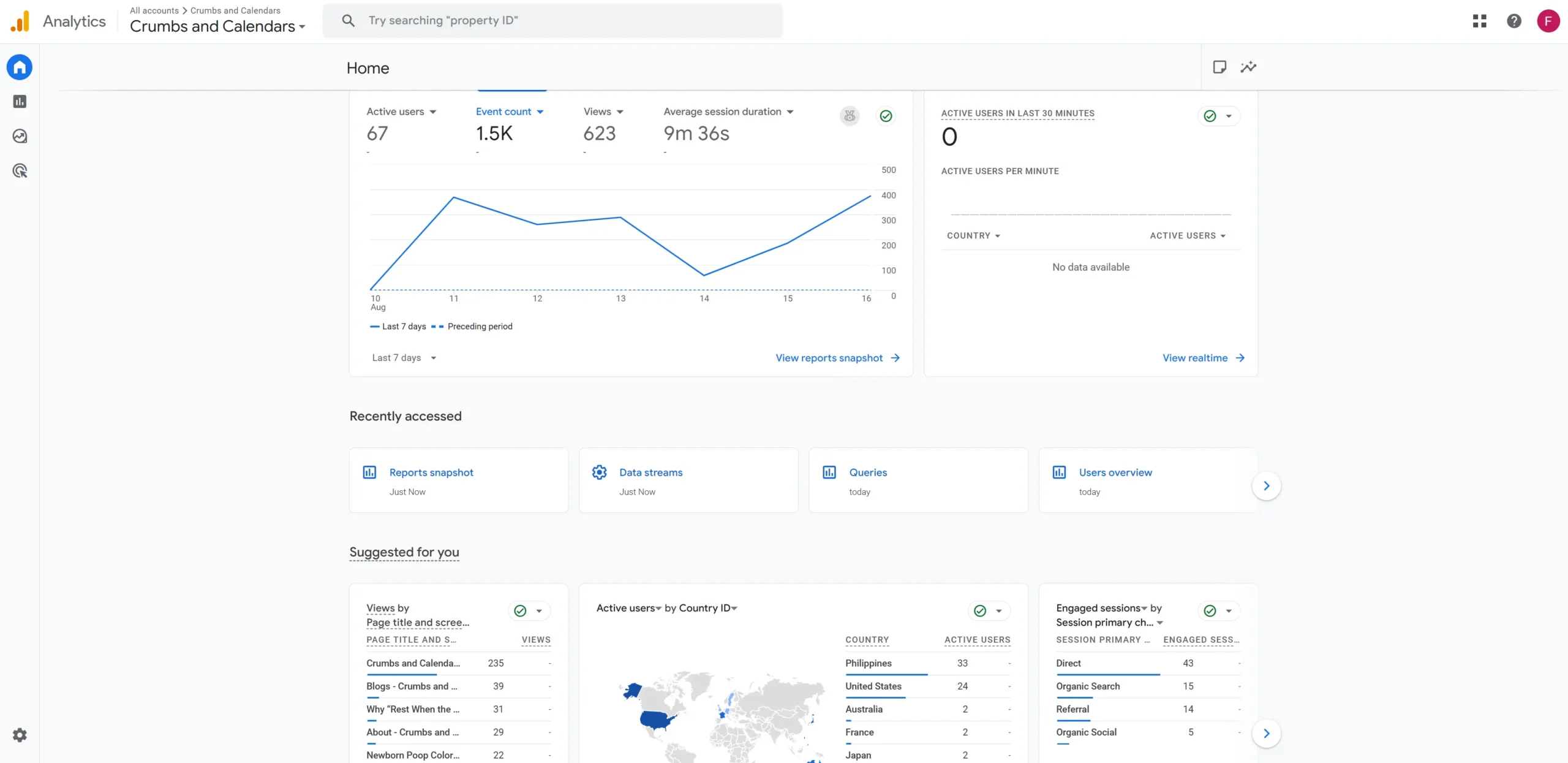
Task: Click the Reports snapshot card icon
Action: 369,472
